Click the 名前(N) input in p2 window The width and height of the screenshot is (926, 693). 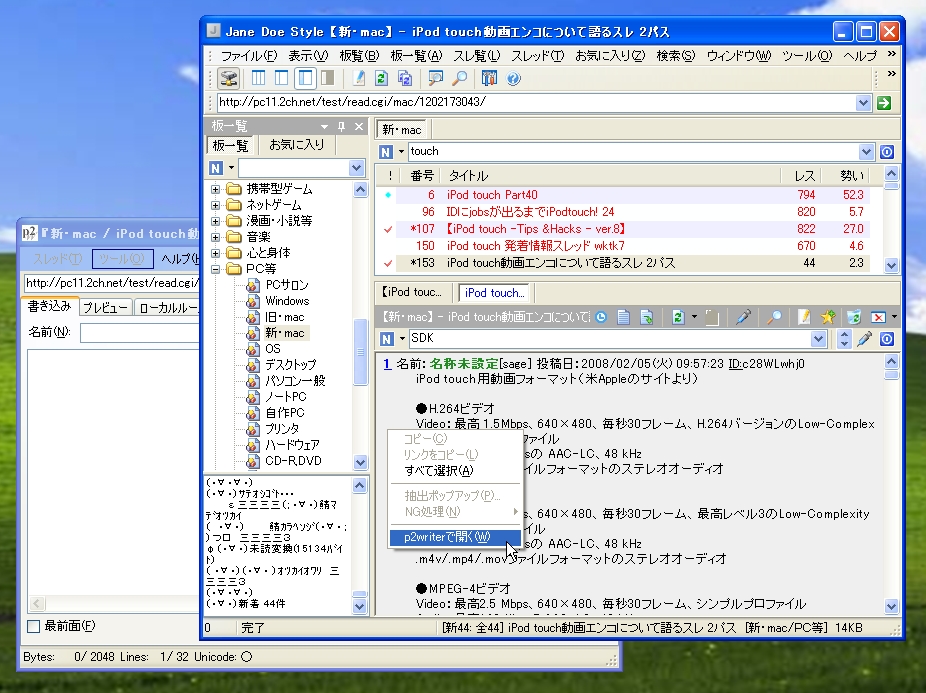[139, 333]
